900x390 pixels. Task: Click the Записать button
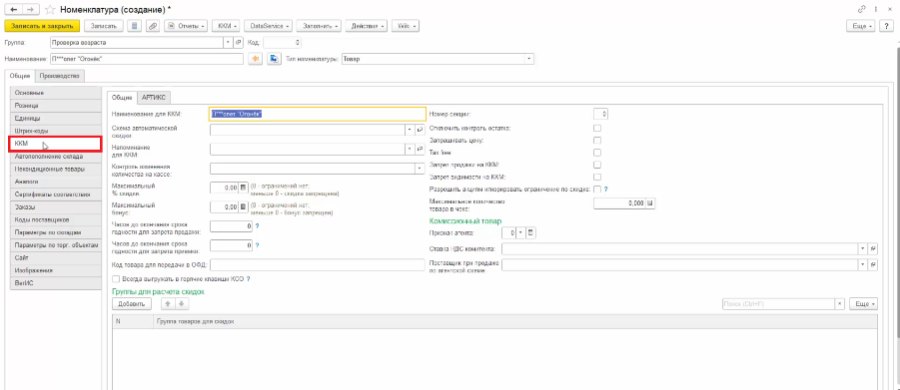coord(104,26)
